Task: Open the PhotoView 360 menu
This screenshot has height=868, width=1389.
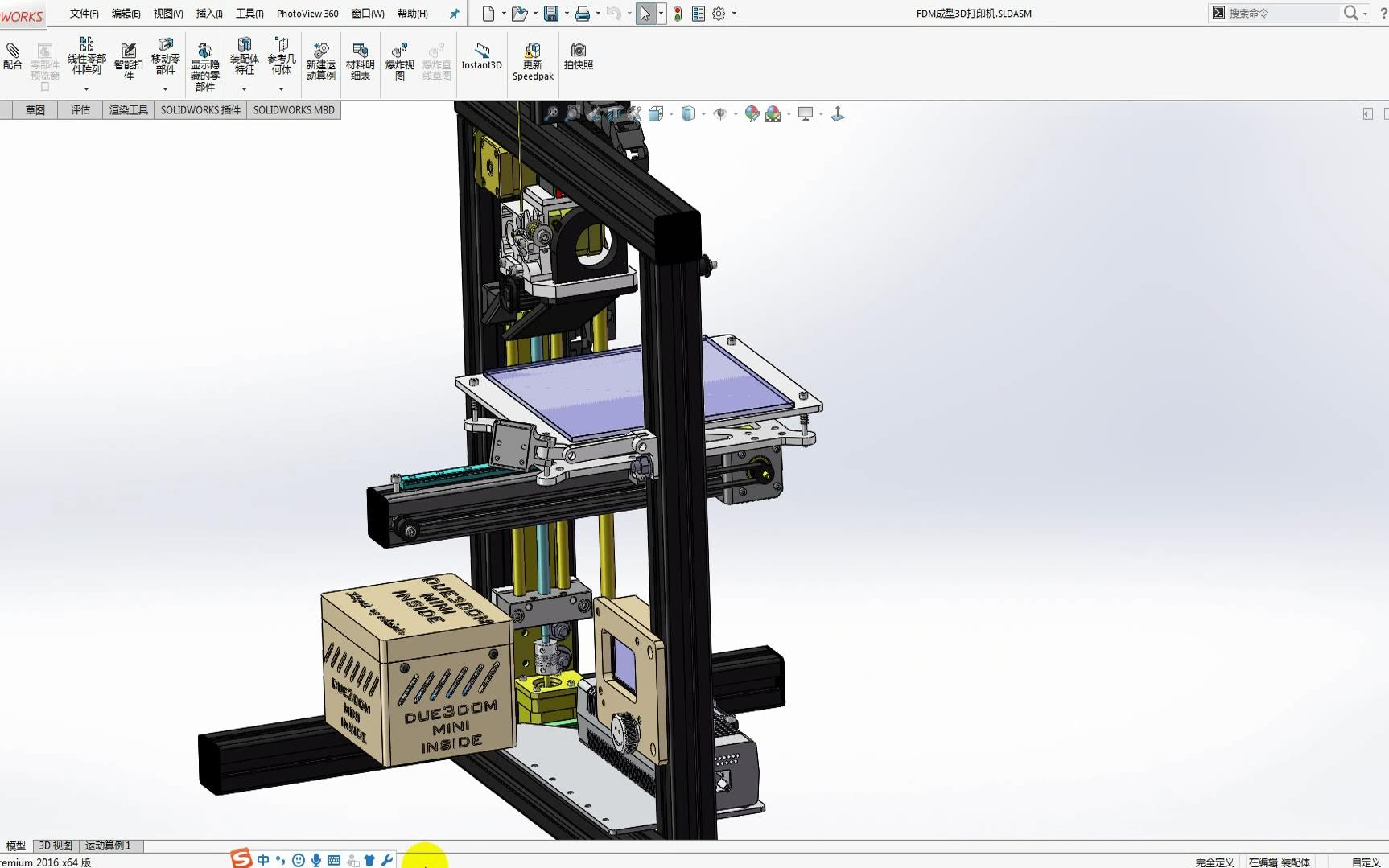Action: pyautogui.click(x=307, y=14)
